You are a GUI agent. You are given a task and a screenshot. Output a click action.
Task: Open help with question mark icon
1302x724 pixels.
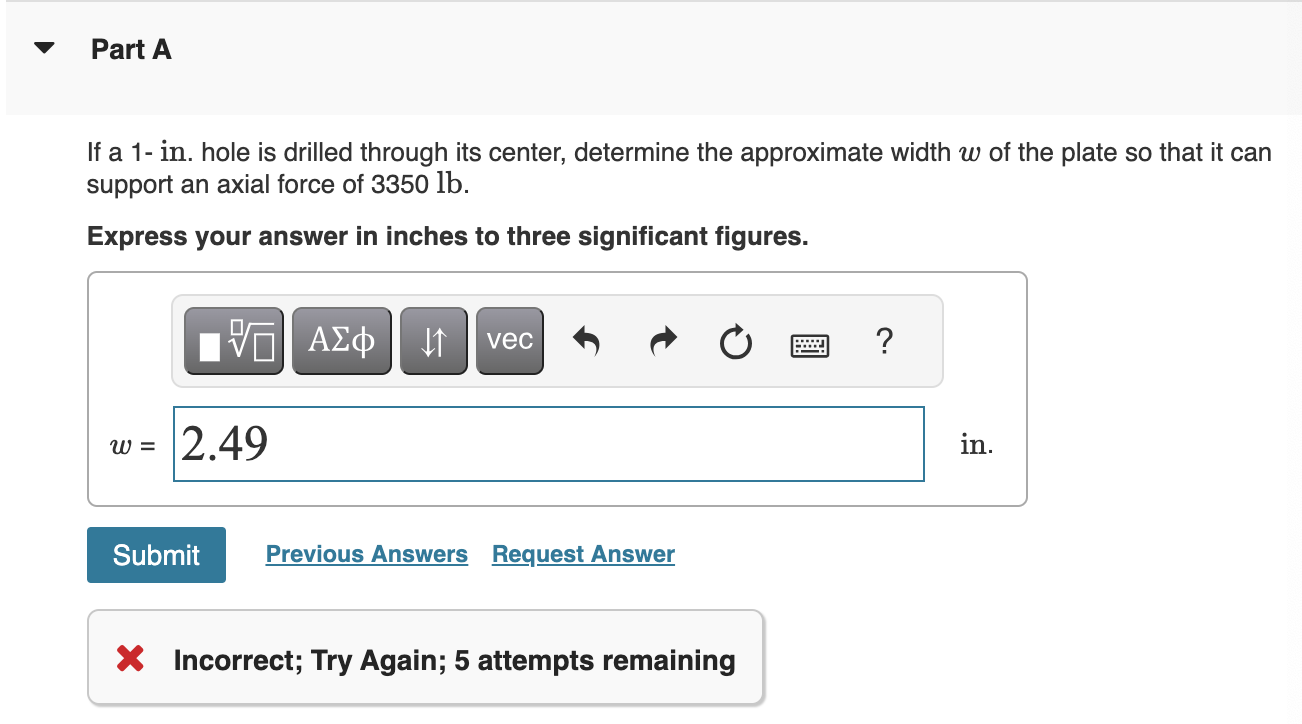coord(883,342)
